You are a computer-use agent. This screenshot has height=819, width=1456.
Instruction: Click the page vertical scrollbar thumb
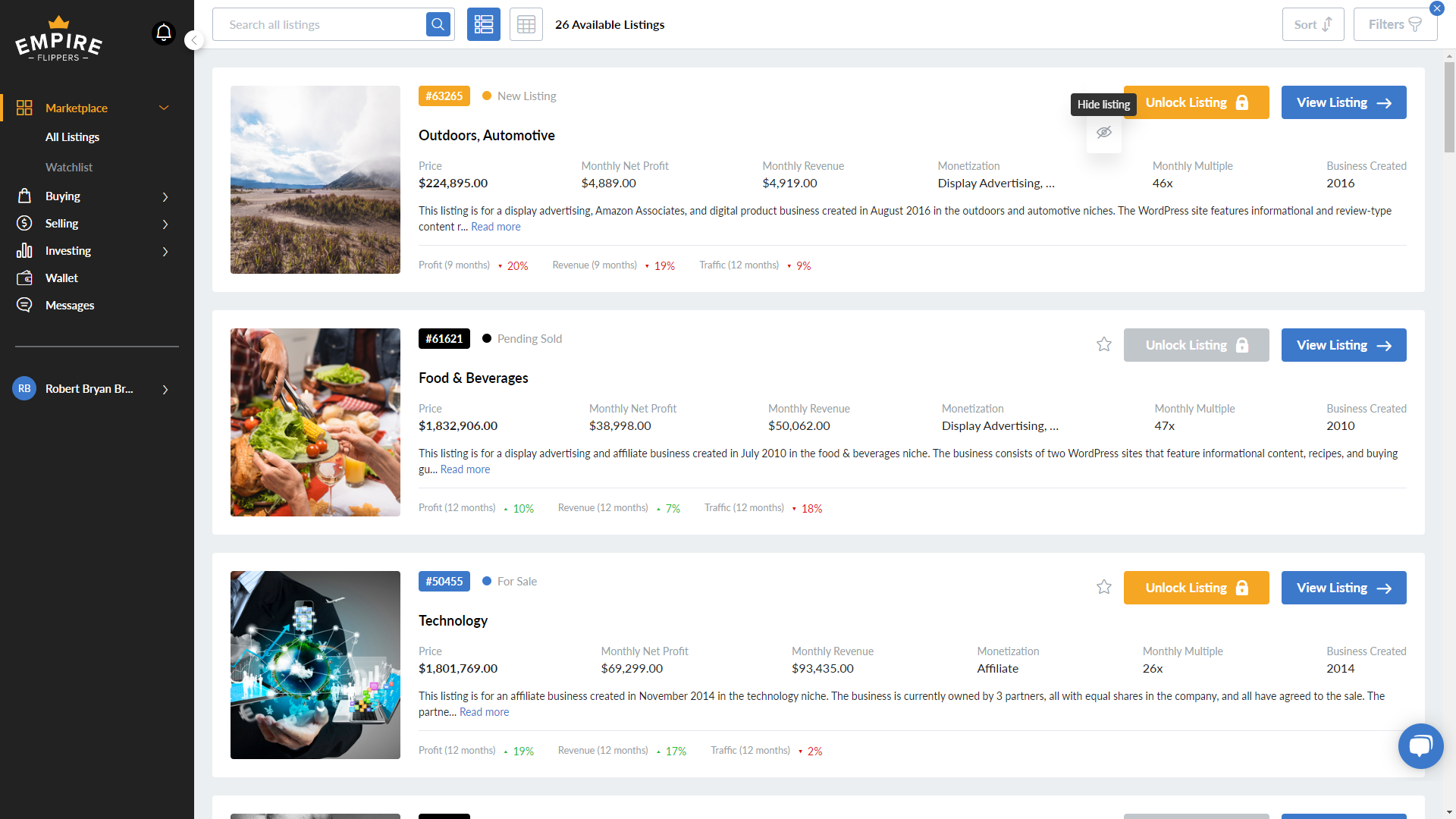pyautogui.click(x=1449, y=107)
